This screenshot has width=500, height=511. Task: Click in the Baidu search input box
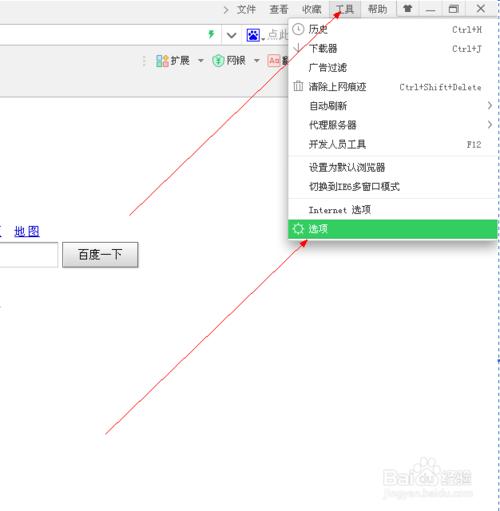(x=29, y=255)
